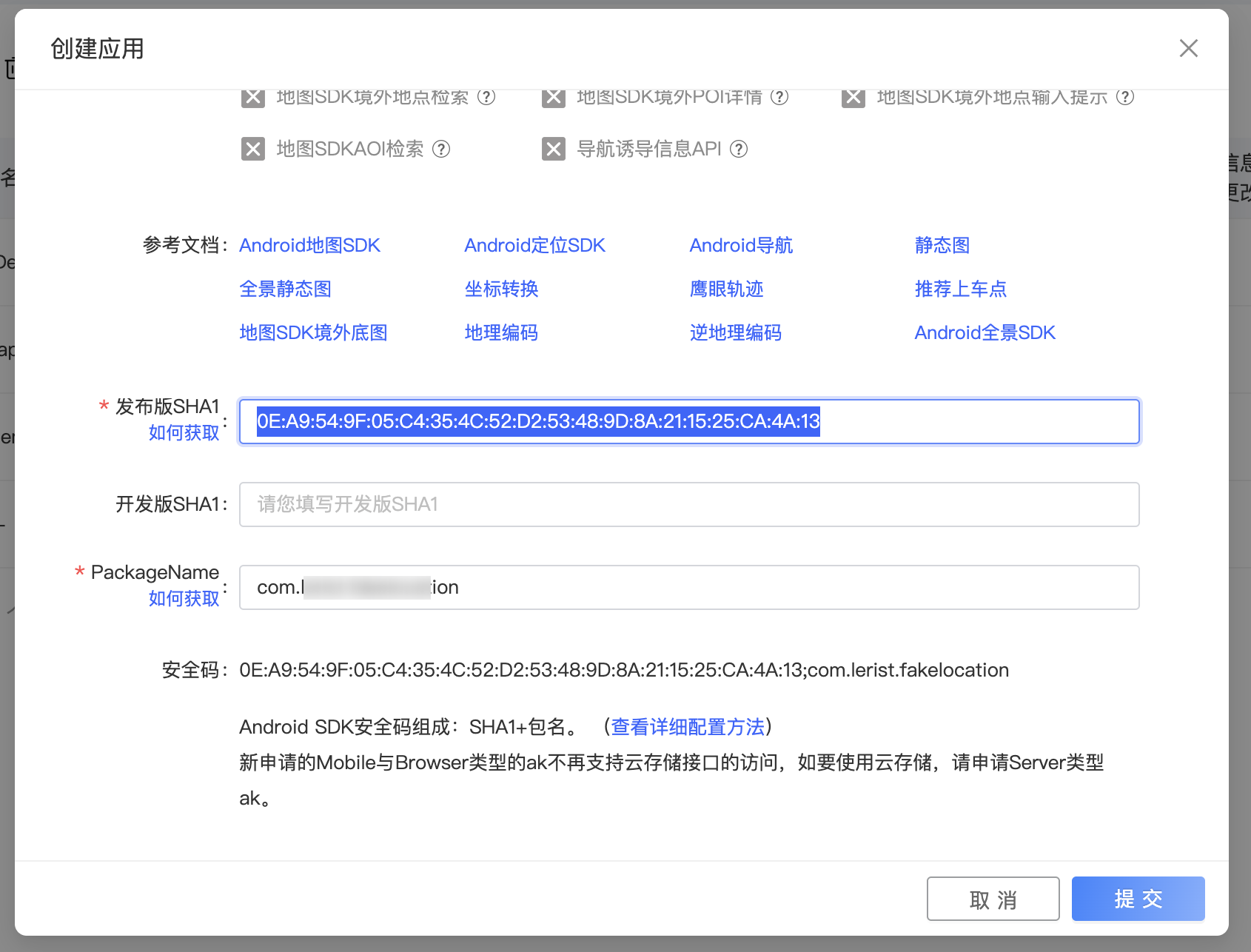Toggle 地图SDKAOI检索 checkbox
1251x952 pixels.
(253, 149)
